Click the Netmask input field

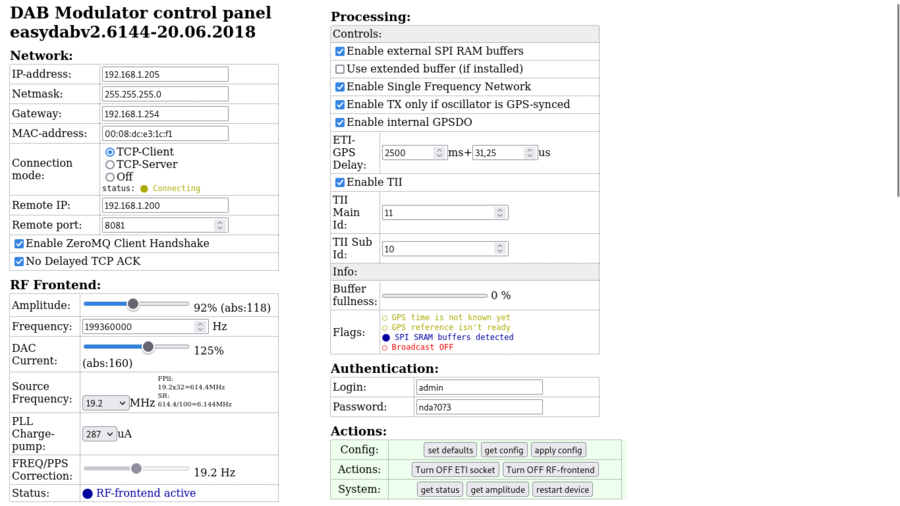165,94
